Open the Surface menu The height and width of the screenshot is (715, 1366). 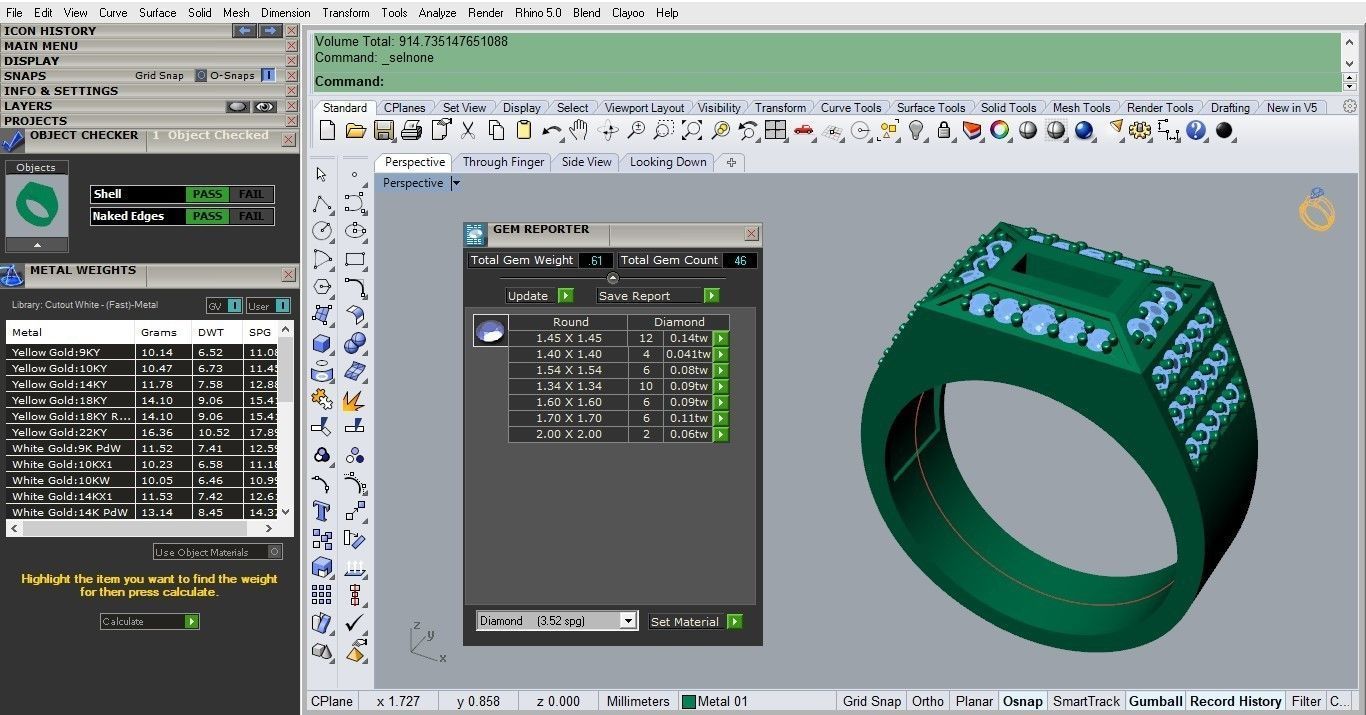(x=158, y=13)
